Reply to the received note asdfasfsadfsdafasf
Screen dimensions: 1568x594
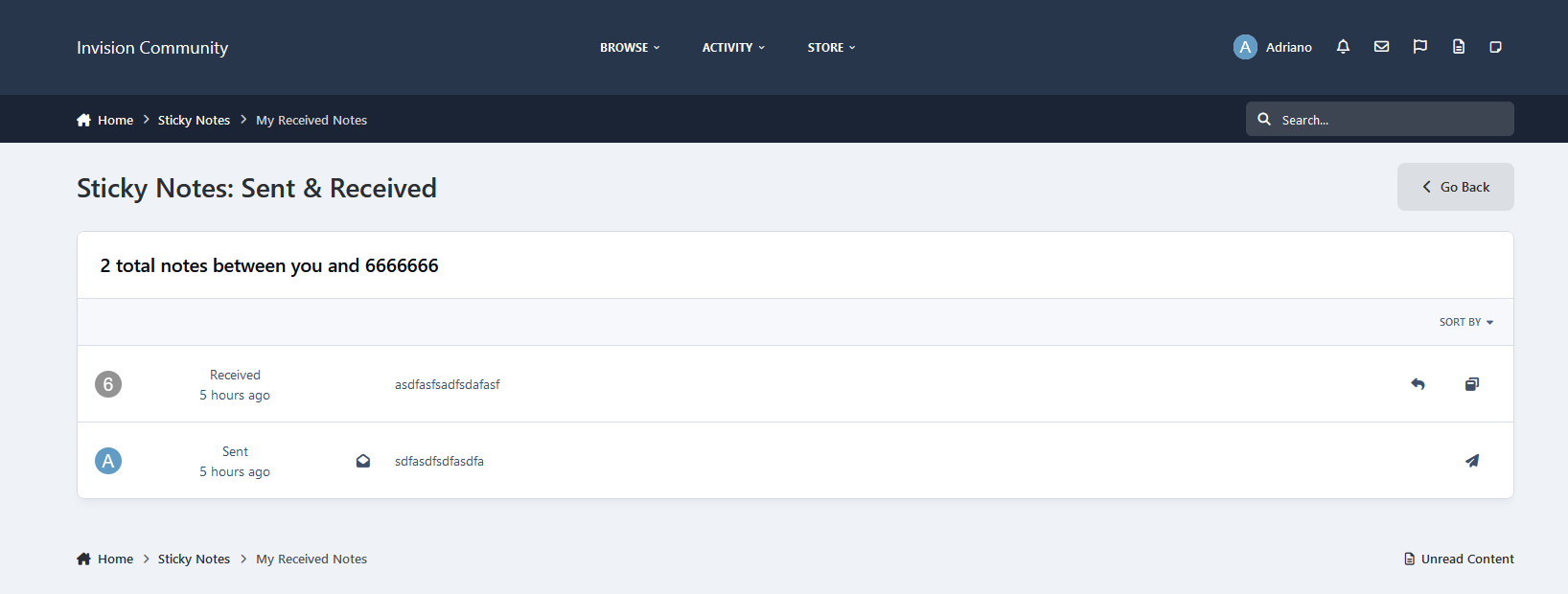[x=1418, y=384]
